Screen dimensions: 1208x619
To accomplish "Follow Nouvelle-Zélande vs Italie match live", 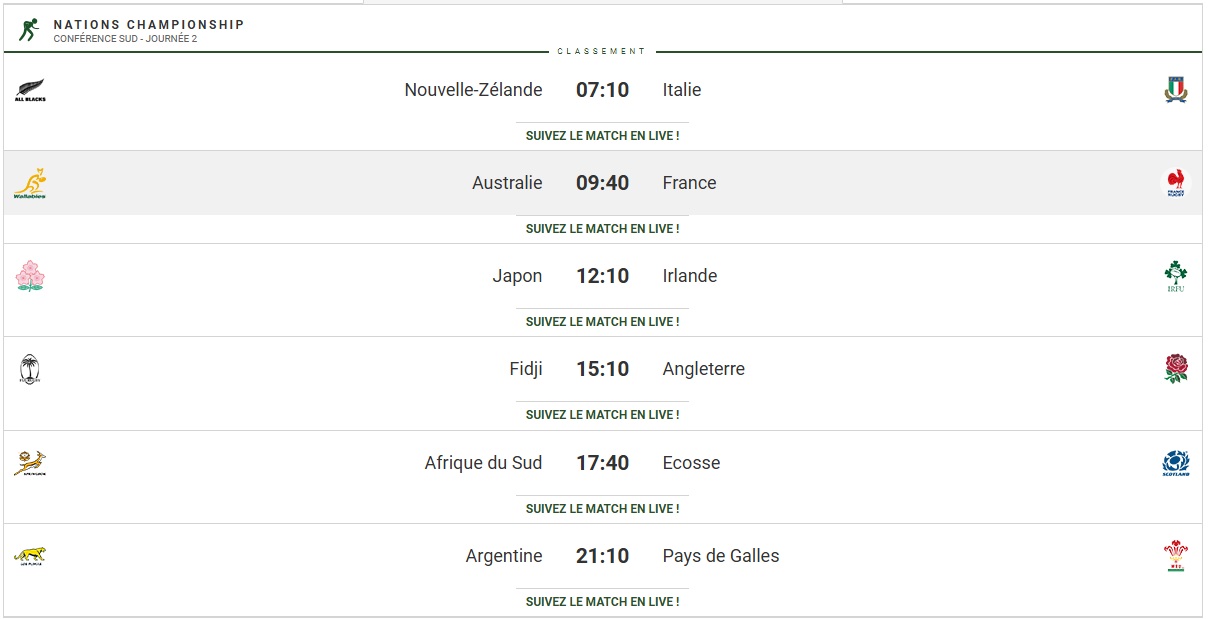I will pos(603,135).
